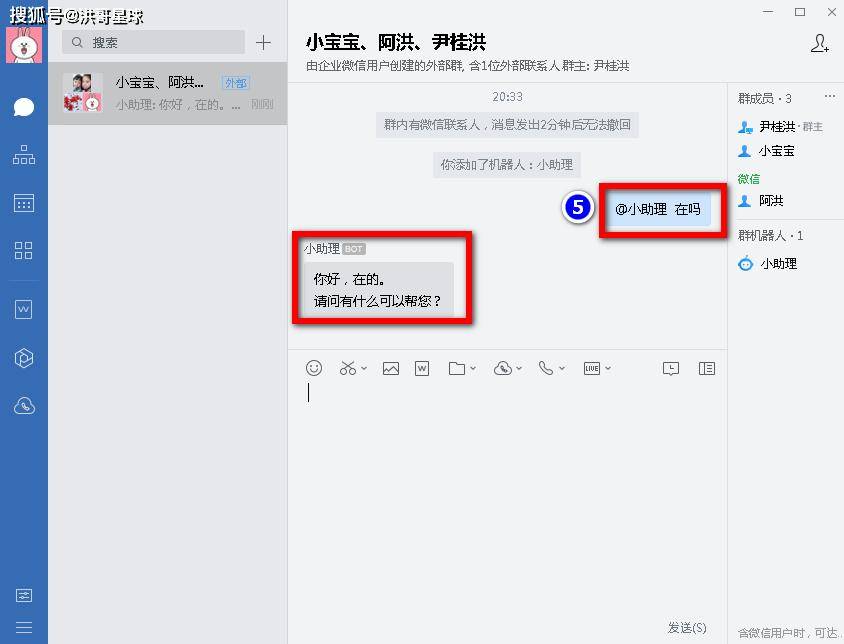Open the calendar icon in left sidebar
844x644 pixels.
[x=24, y=203]
